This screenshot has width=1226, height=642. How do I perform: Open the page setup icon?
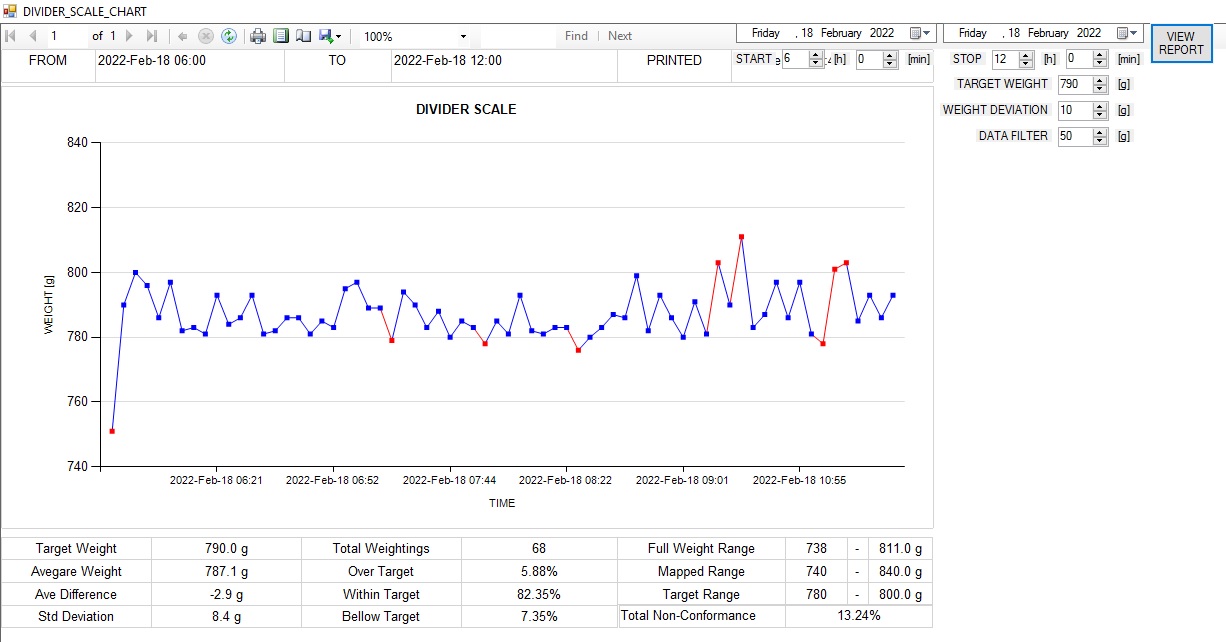point(303,36)
